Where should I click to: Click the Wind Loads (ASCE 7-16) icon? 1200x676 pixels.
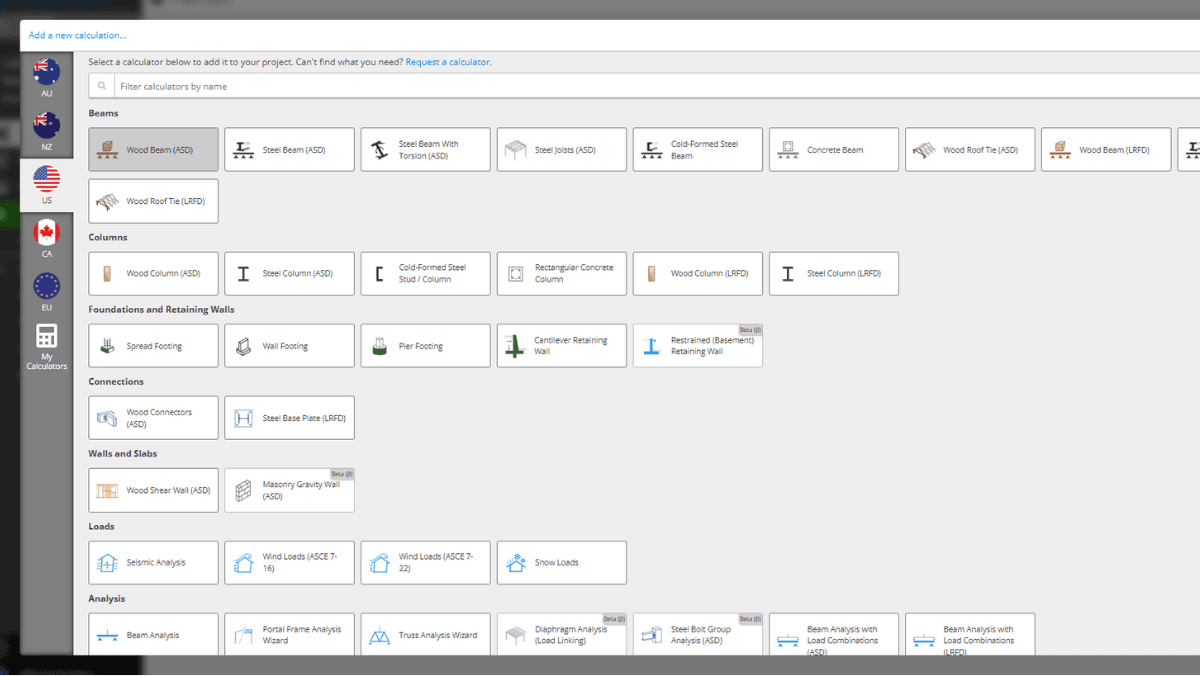point(243,563)
